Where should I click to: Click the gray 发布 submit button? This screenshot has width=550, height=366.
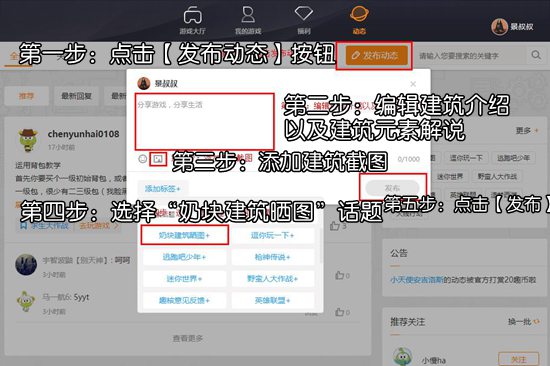tap(393, 188)
